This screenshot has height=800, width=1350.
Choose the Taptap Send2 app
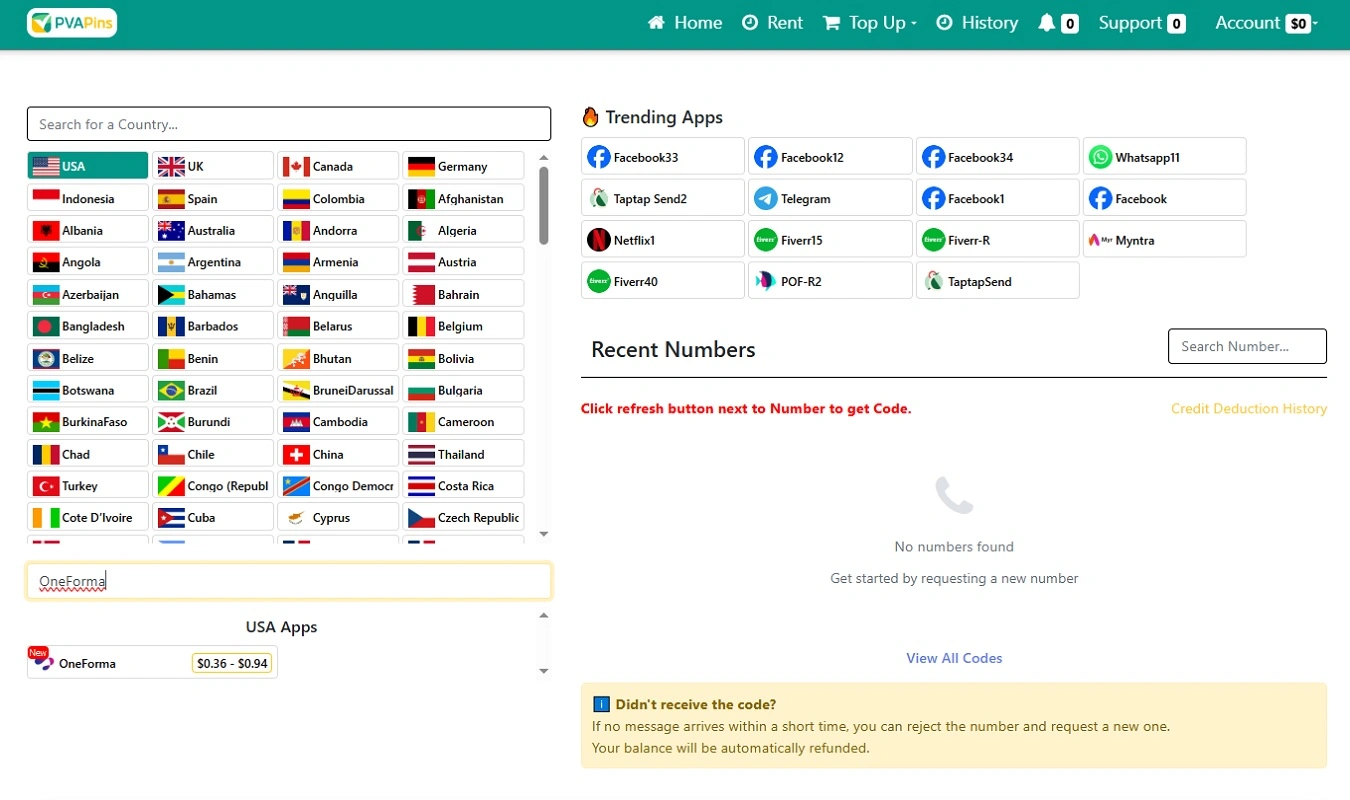point(663,198)
